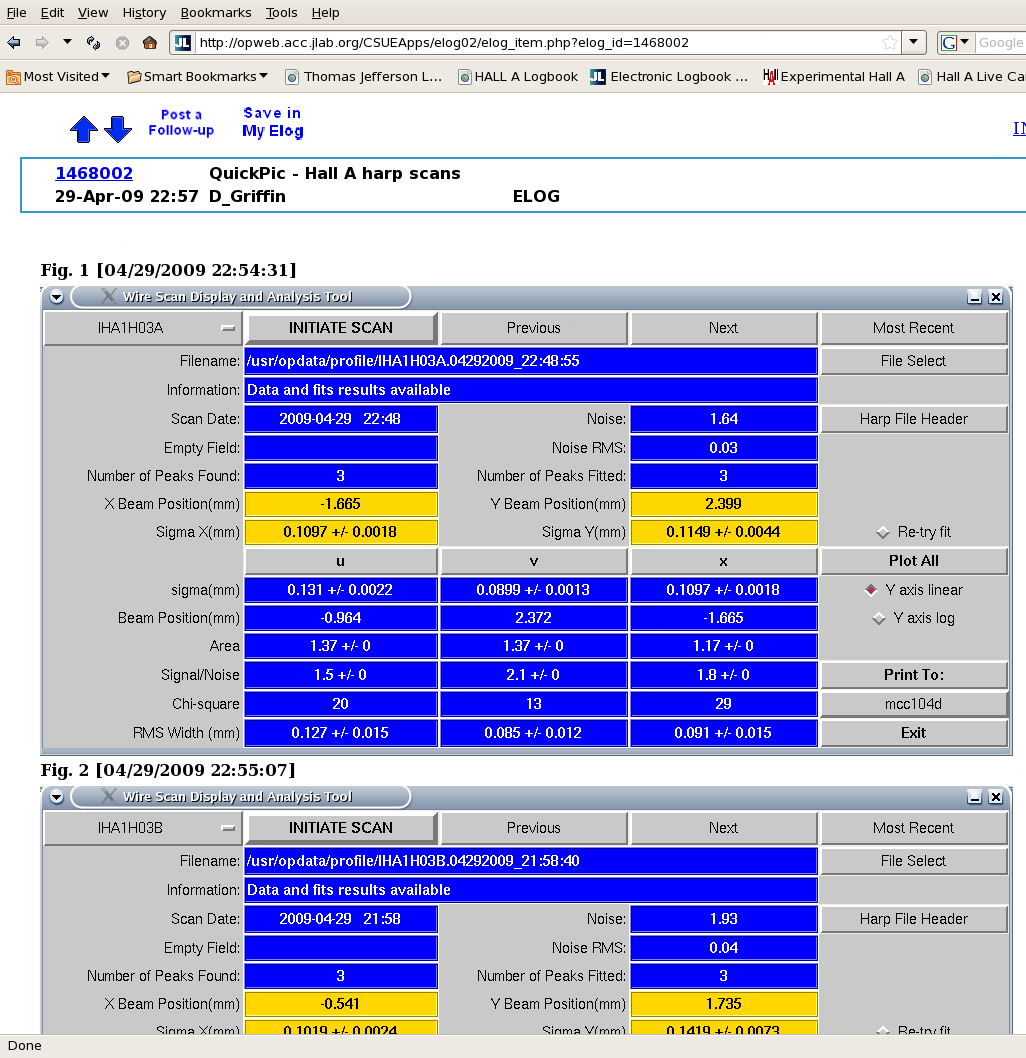Click Fig. 2 window menu arrow icon
The width and height of the screenshot is (1026, 1058).
(x=57, y=797)
